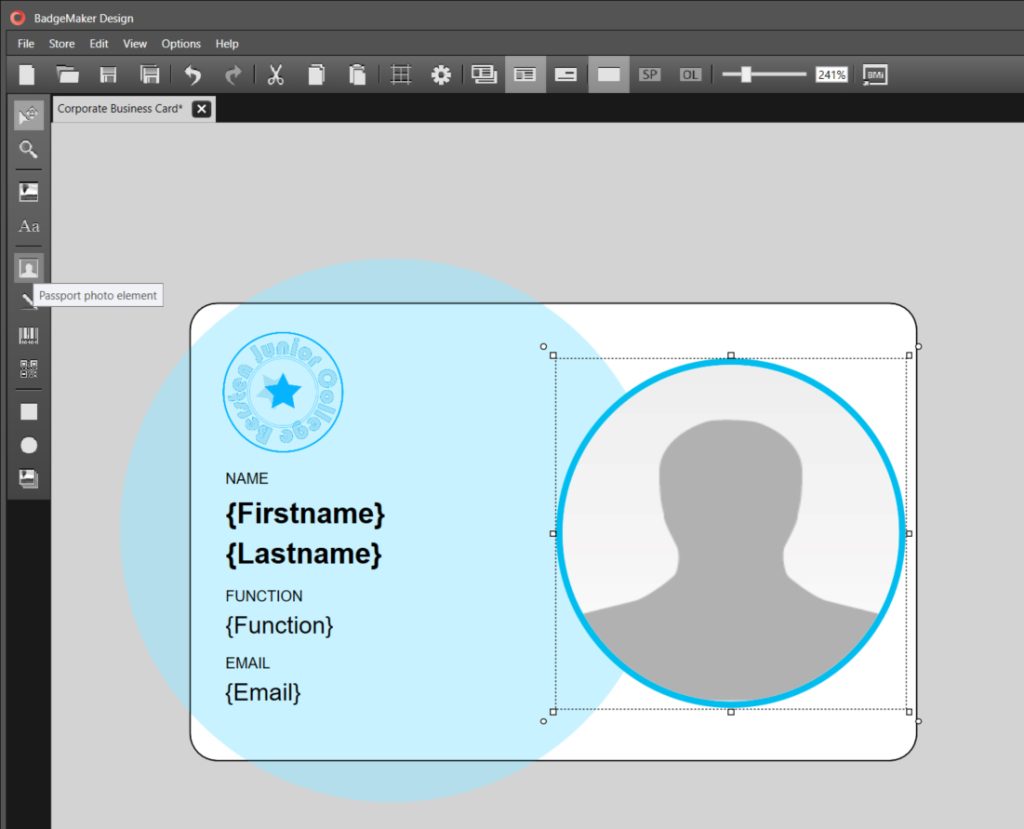Screen dimensions: 1024x829
Task: Select the Passport photo element tool
Action: [x=27, y=267]
